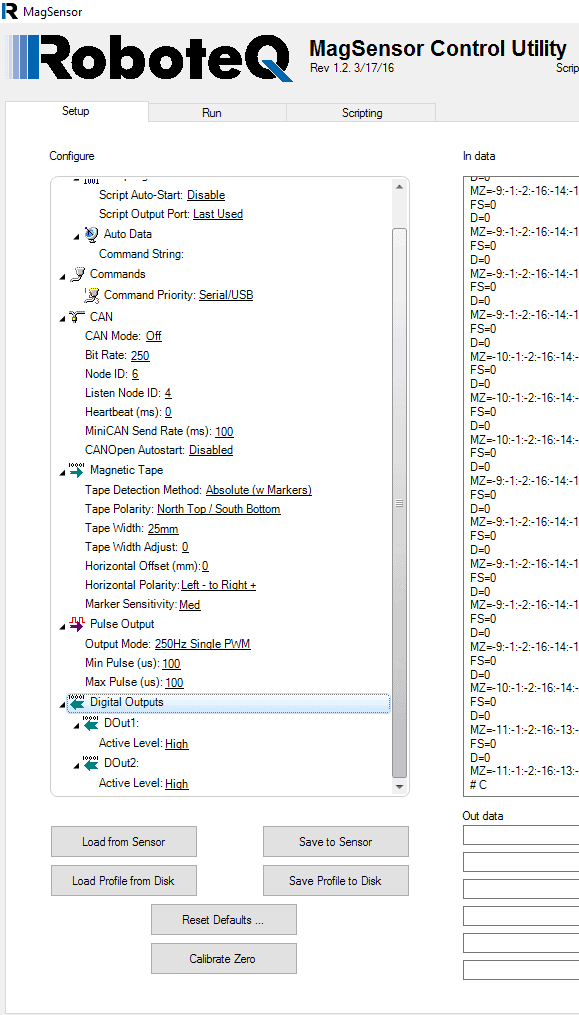Viewport: 579px width, 1015px height.
Task: Edit Max Pulse (us) value 100
Action: [x=174, y=682]
